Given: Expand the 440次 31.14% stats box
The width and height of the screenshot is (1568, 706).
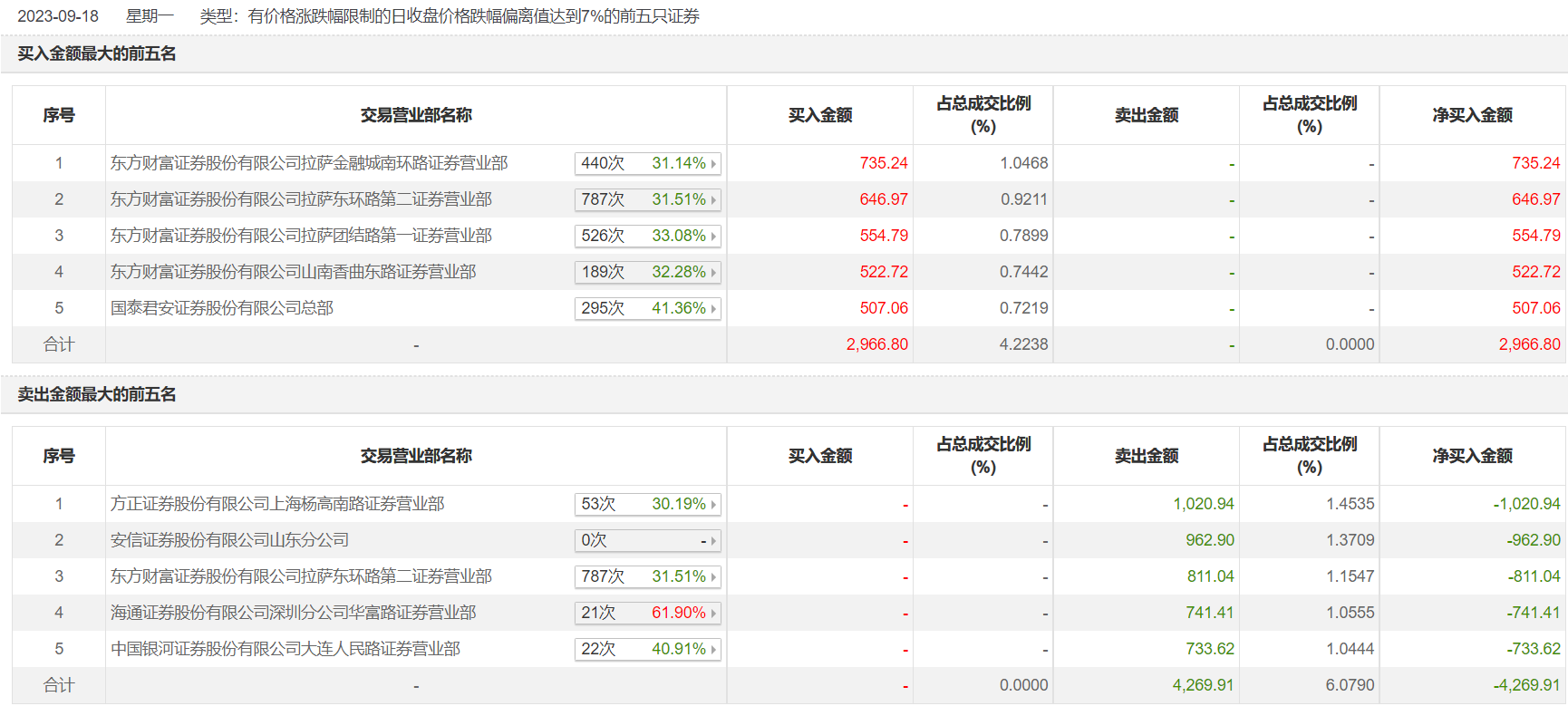Looking at the screenshot, I should (x=648, y=163).
